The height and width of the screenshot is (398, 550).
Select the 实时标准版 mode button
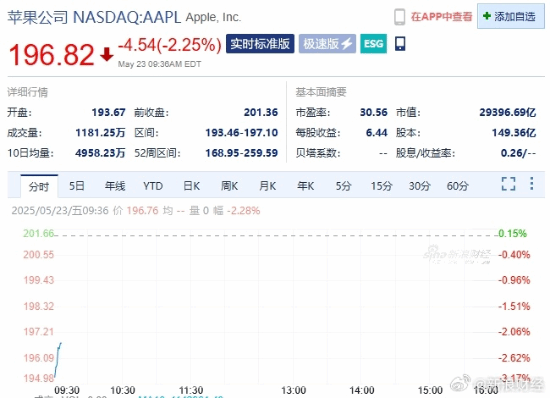(260, 44)
